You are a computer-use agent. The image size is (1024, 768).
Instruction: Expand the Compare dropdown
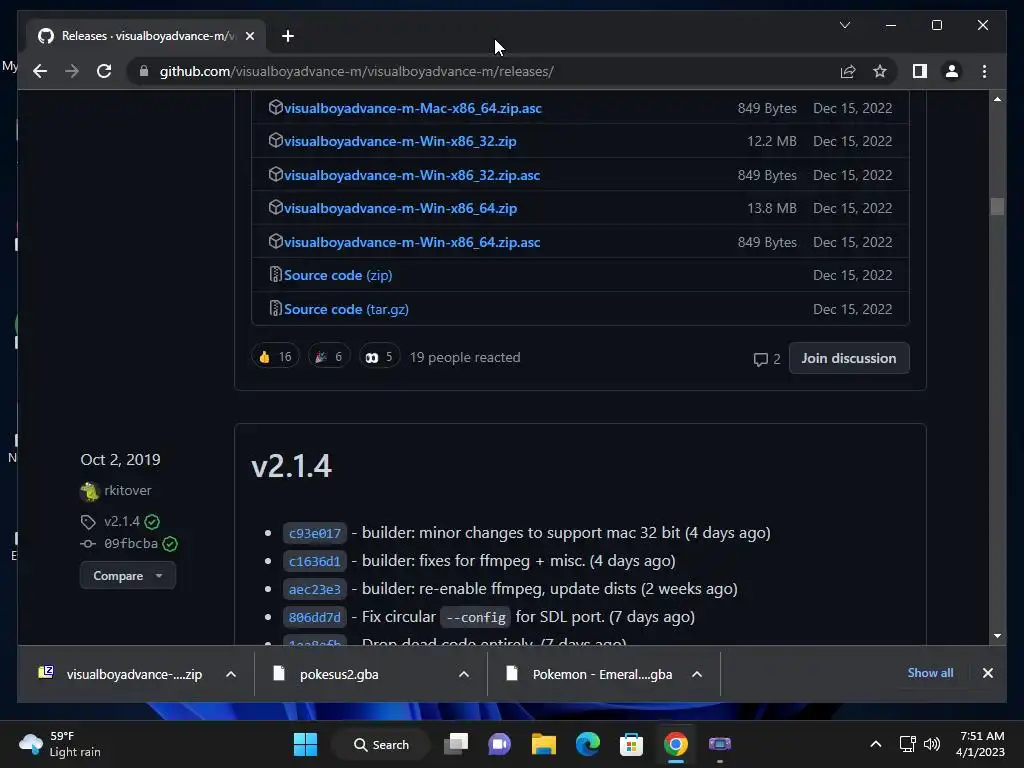[127, 575]
